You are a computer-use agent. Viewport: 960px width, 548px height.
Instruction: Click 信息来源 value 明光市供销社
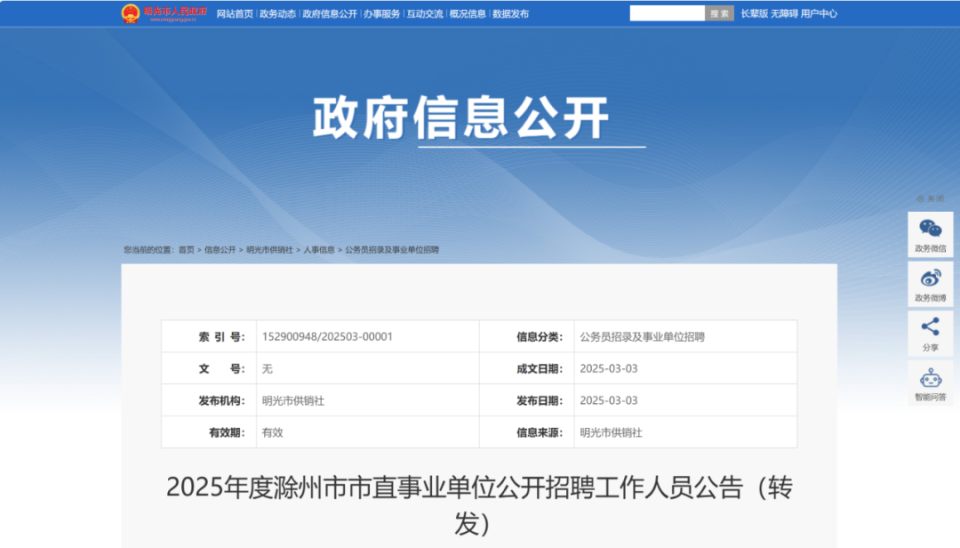click(611, 432)
